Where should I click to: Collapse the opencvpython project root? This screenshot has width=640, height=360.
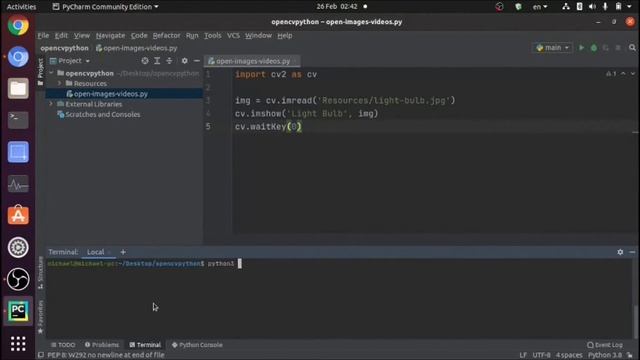tap(51, 73)
